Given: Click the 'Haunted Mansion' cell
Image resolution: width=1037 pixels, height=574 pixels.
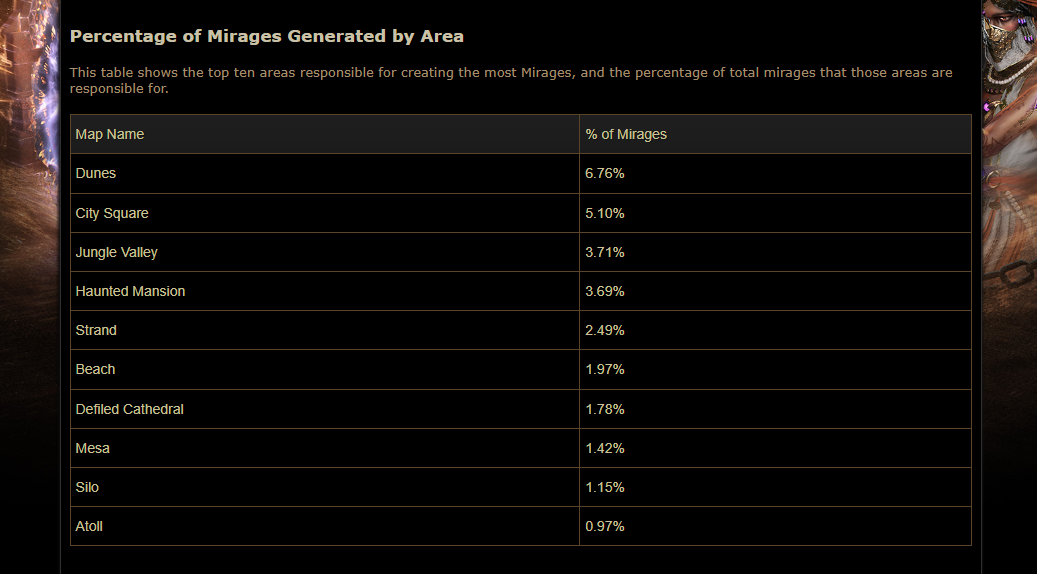Looking at the screenshot, I should [325, 291].
